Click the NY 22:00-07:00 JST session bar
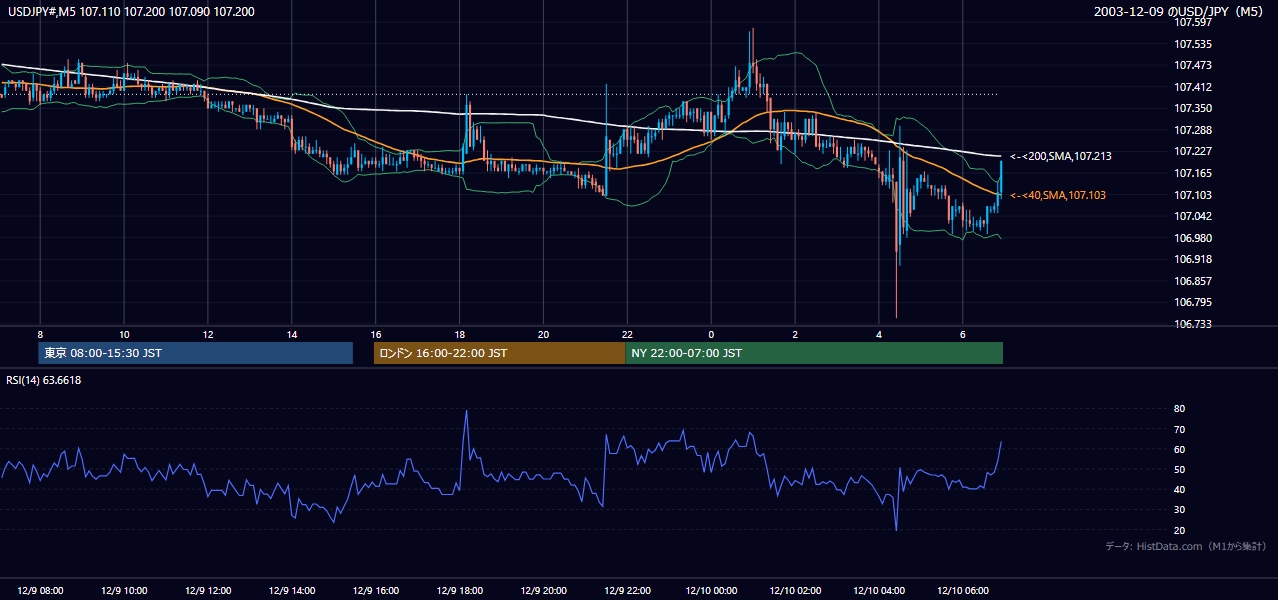The image size is (1278, 600). [x=814, y=353]
